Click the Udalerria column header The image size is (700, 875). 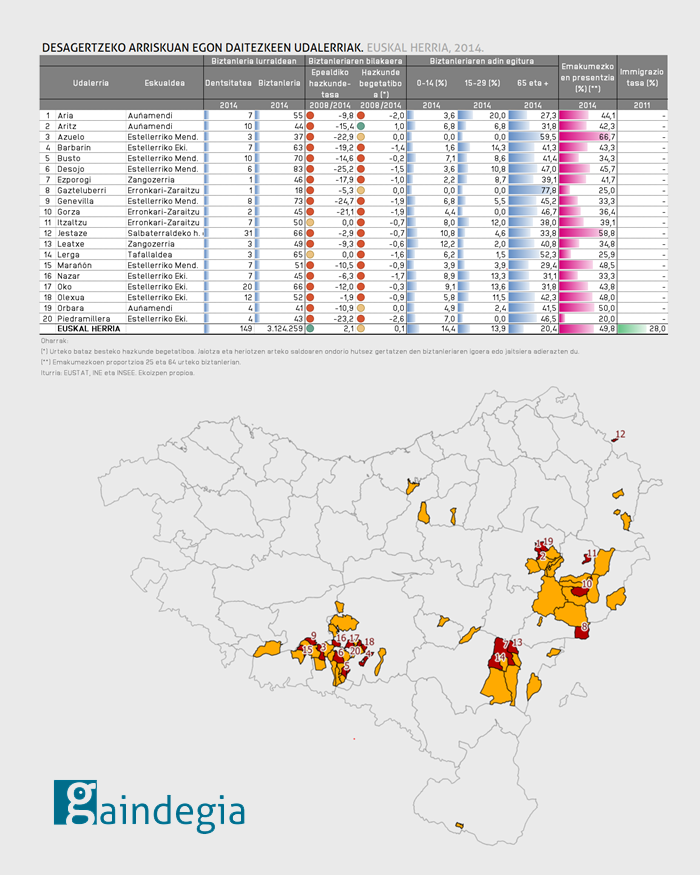coord(91,82)
